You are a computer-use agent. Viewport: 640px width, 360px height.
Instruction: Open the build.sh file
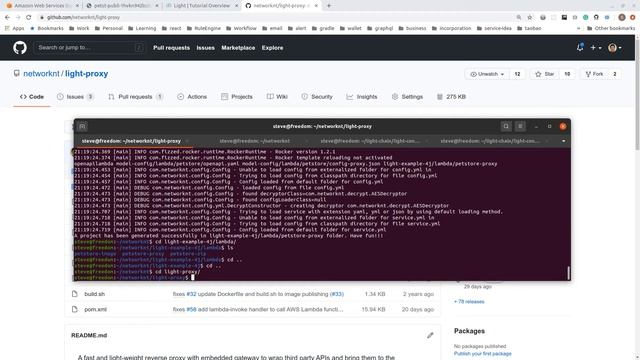pyautogui.click(x=94, y=294)
